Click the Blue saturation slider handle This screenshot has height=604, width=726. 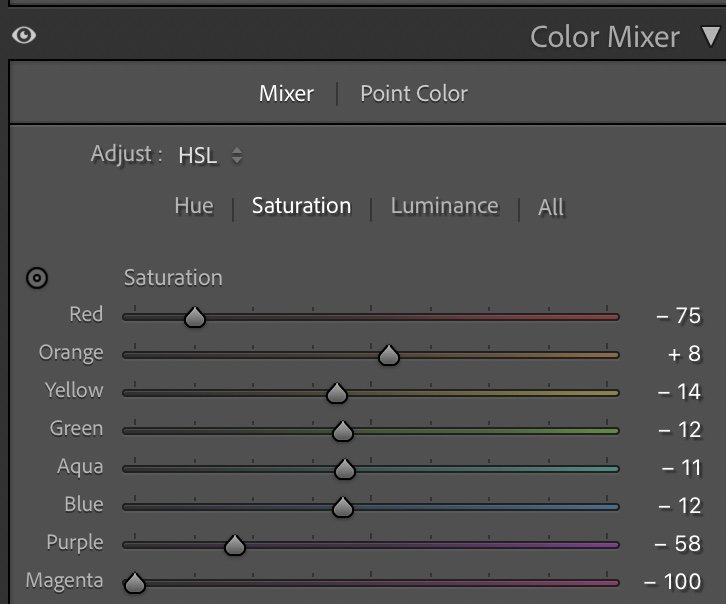pos(343,507)
